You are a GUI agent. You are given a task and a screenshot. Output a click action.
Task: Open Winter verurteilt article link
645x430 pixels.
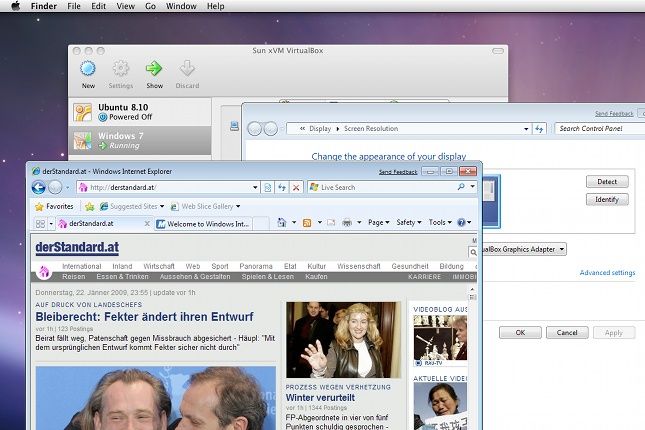(x=320, y=397)
